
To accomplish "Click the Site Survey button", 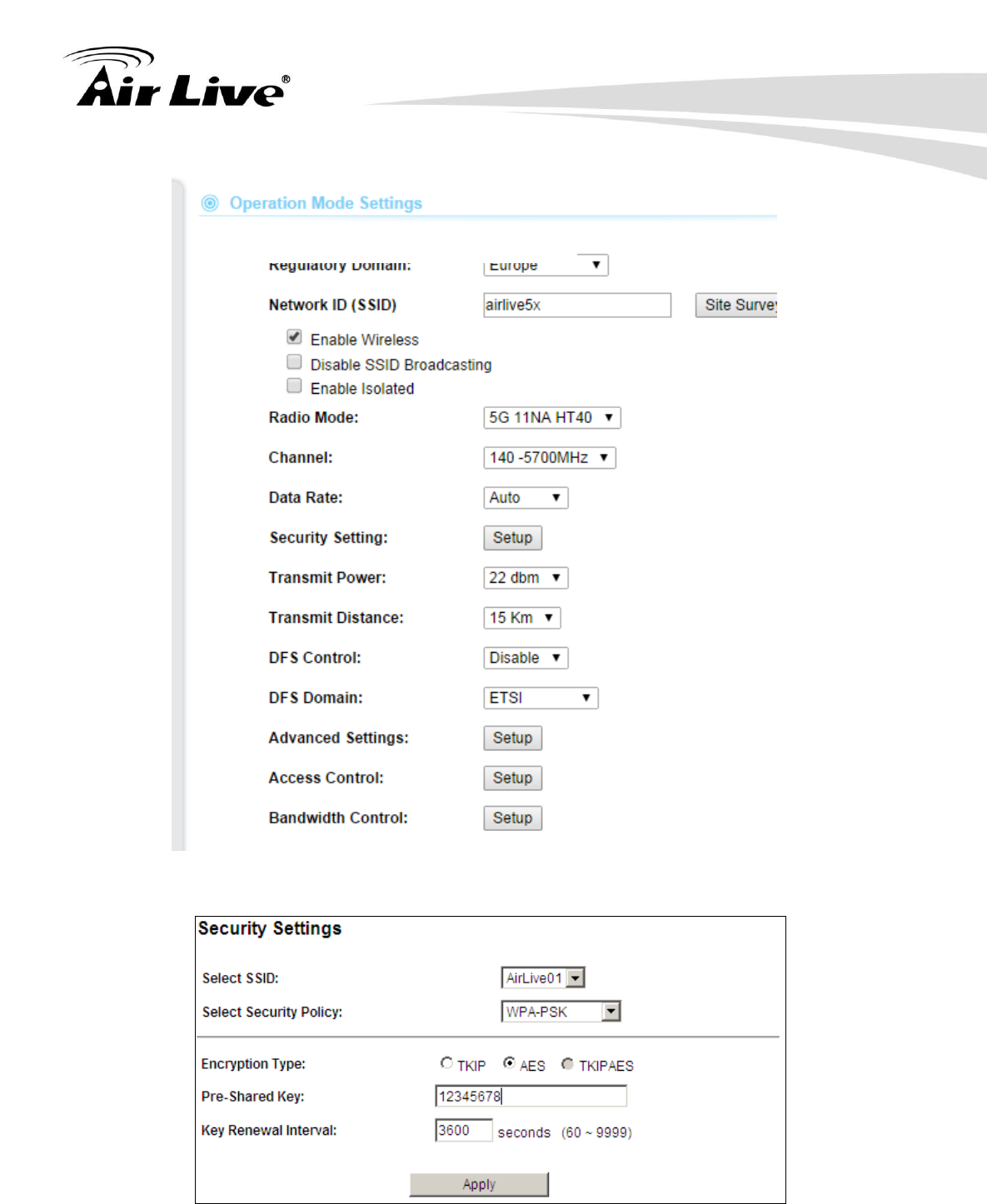I will click(737, 305).
